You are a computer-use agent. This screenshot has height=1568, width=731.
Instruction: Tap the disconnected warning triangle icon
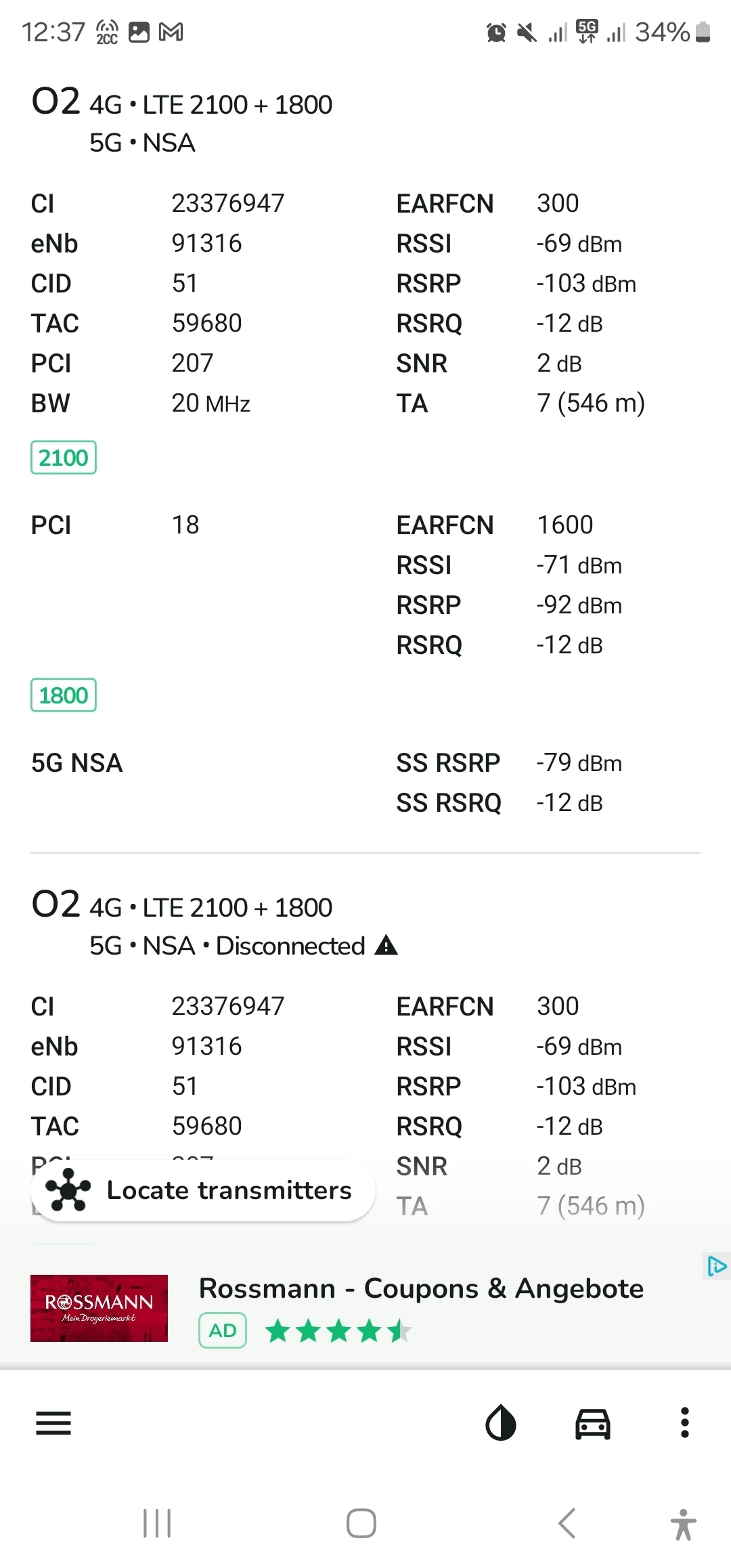coord(386,945)
